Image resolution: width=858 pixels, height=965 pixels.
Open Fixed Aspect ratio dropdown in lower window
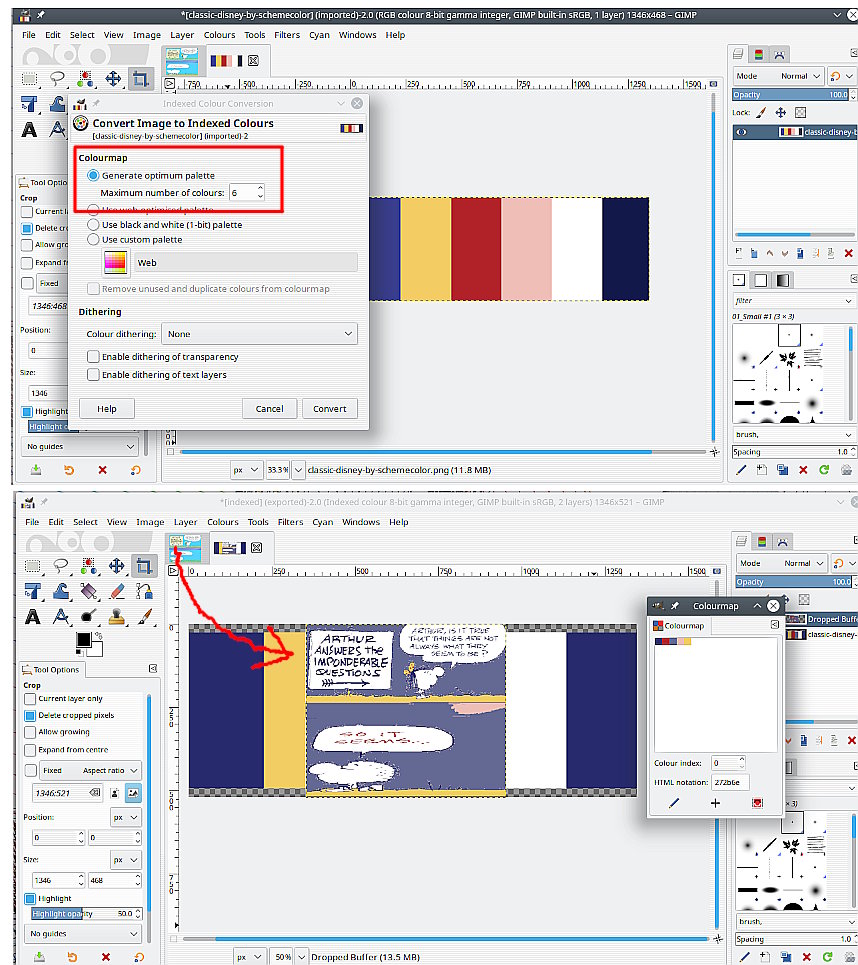tap(90, 771)
